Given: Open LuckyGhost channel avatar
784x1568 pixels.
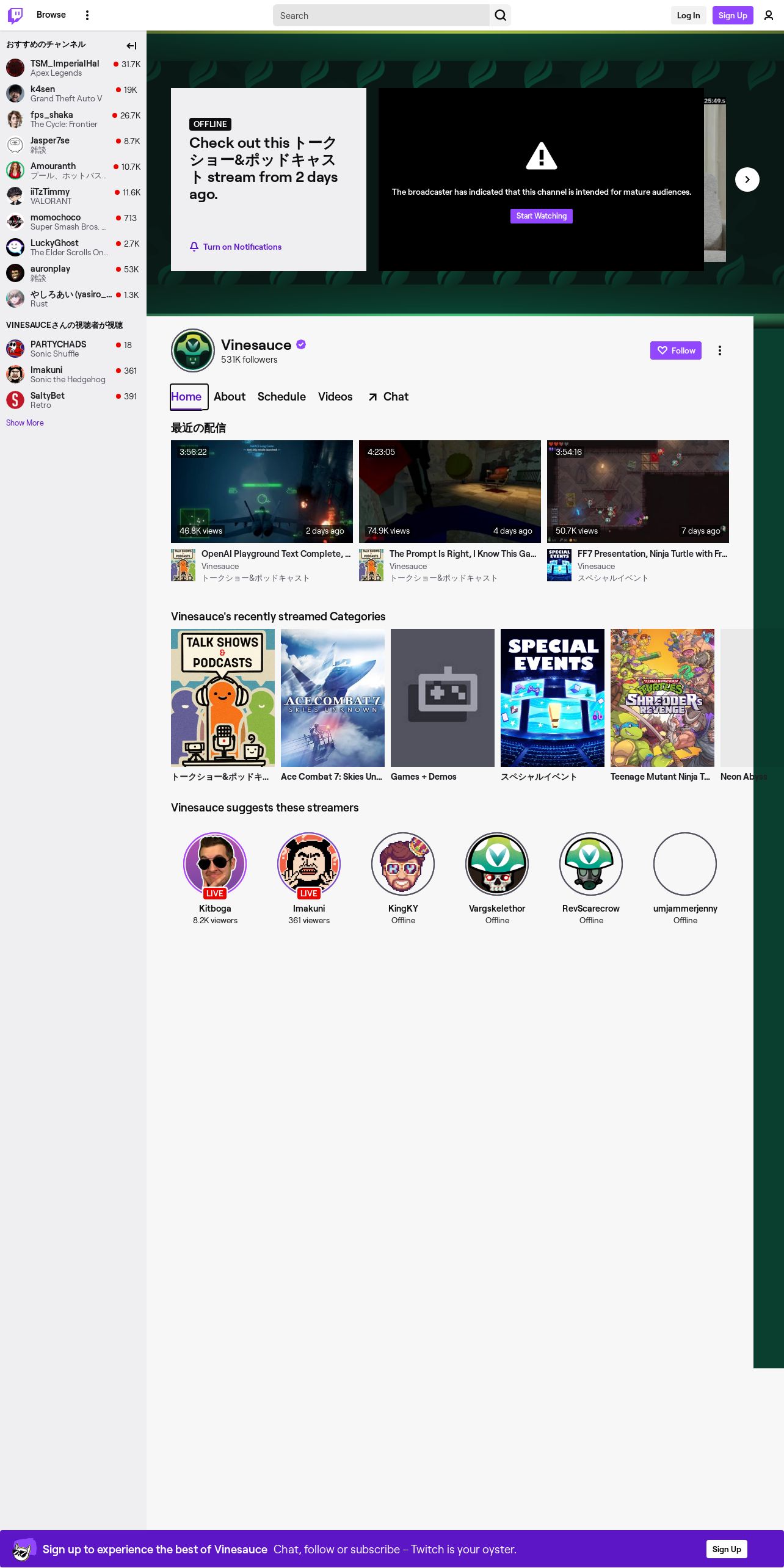Looking at the screenshot, I should [x=15, y=247].
